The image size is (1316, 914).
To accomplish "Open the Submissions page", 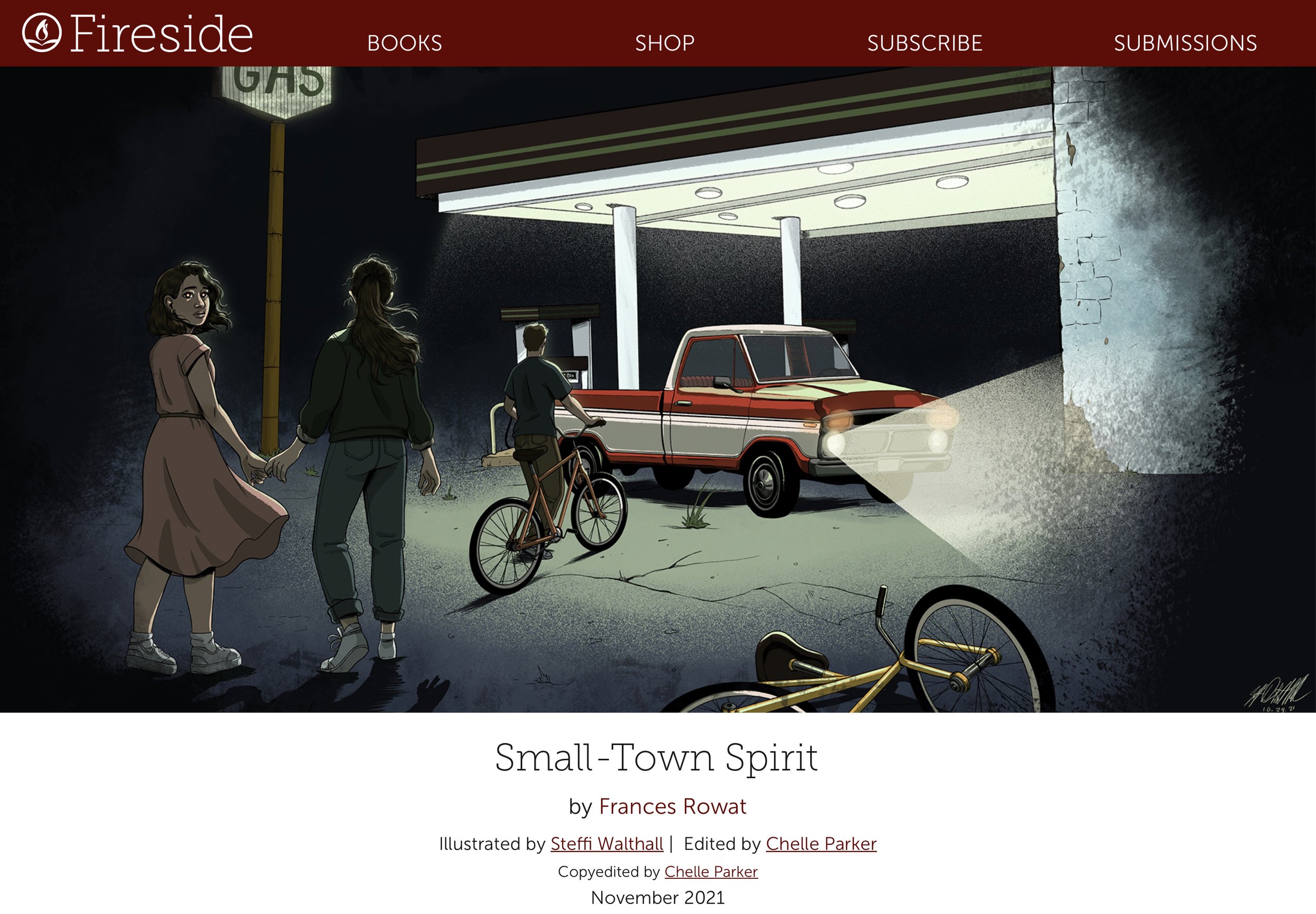I will click(1185, 44).
